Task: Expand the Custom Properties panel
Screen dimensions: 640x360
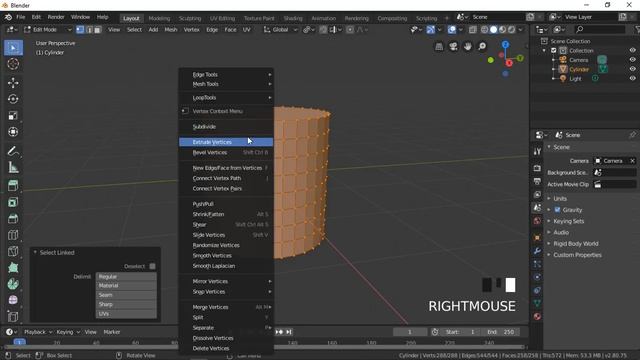Action: click(x=577, y=255)
